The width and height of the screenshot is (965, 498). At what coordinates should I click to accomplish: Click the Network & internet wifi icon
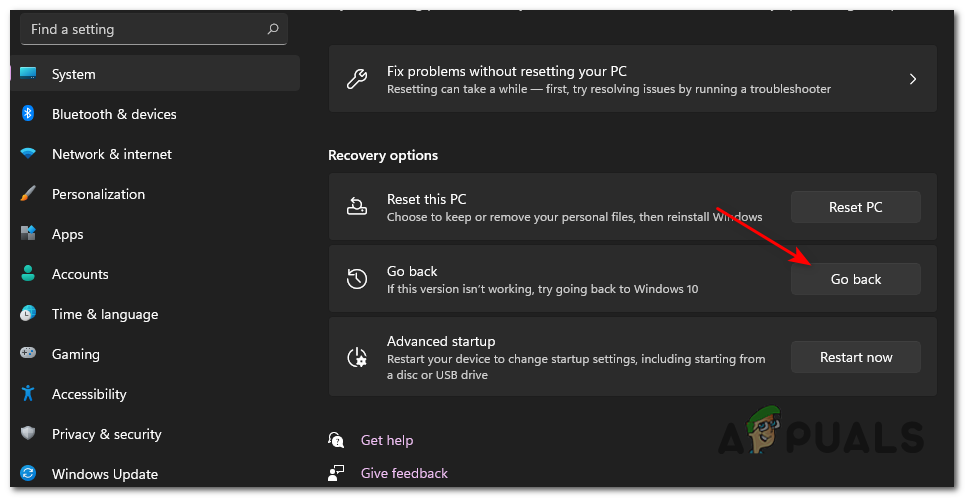[x=28, y=154]
